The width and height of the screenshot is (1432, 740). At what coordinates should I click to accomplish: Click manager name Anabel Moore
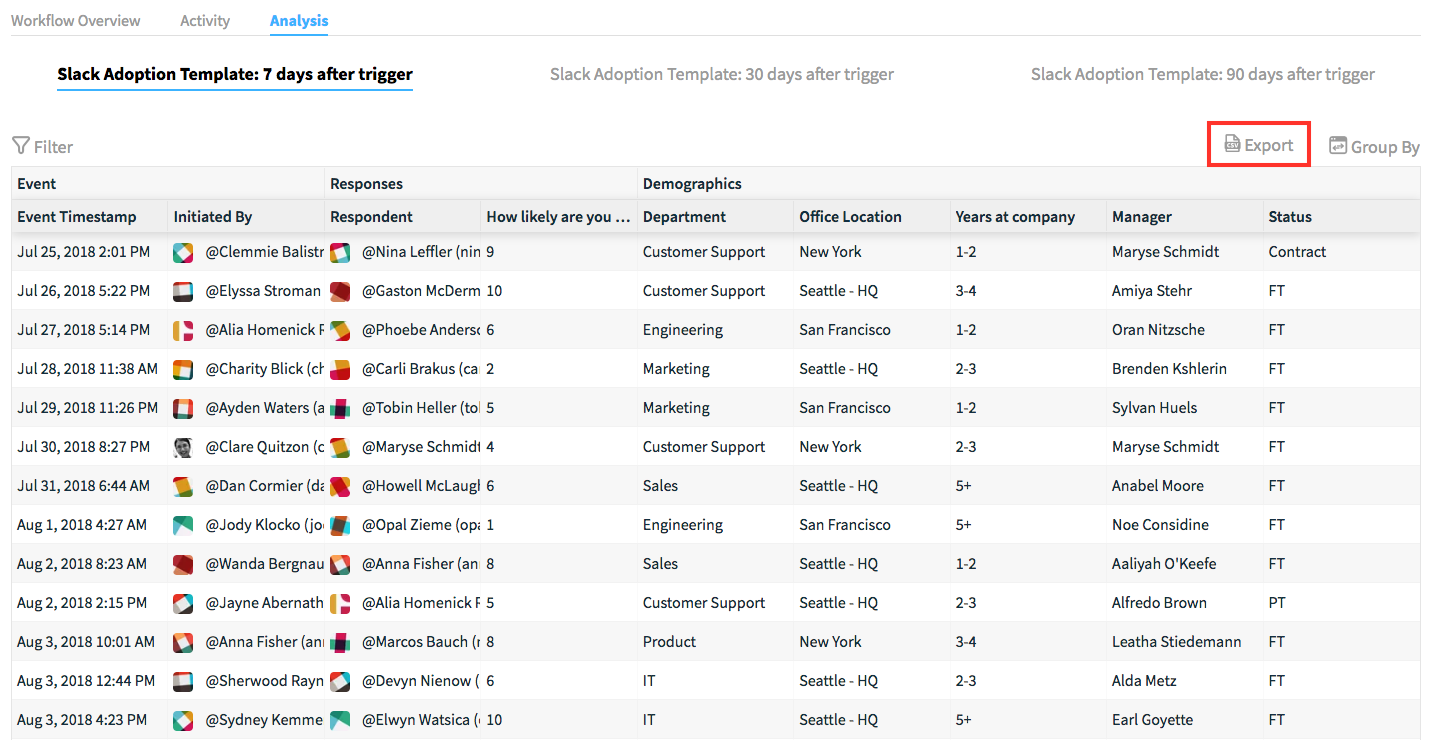pos(1158,486)
